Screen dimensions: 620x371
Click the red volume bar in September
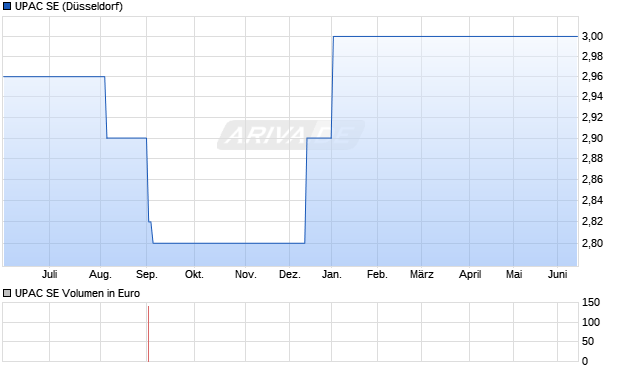pos(148,334)
